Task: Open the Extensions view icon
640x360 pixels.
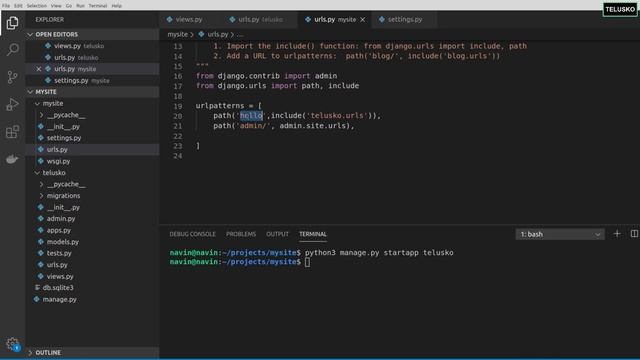Action: [x=12, y=131]
